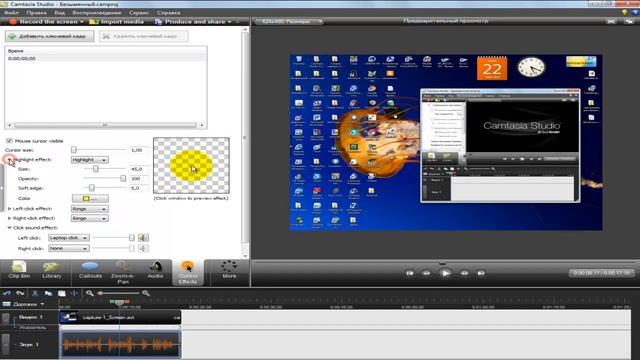Collapse the Highlight effect section
Viewport: 640px width, 360px height.
click(9, 160)
